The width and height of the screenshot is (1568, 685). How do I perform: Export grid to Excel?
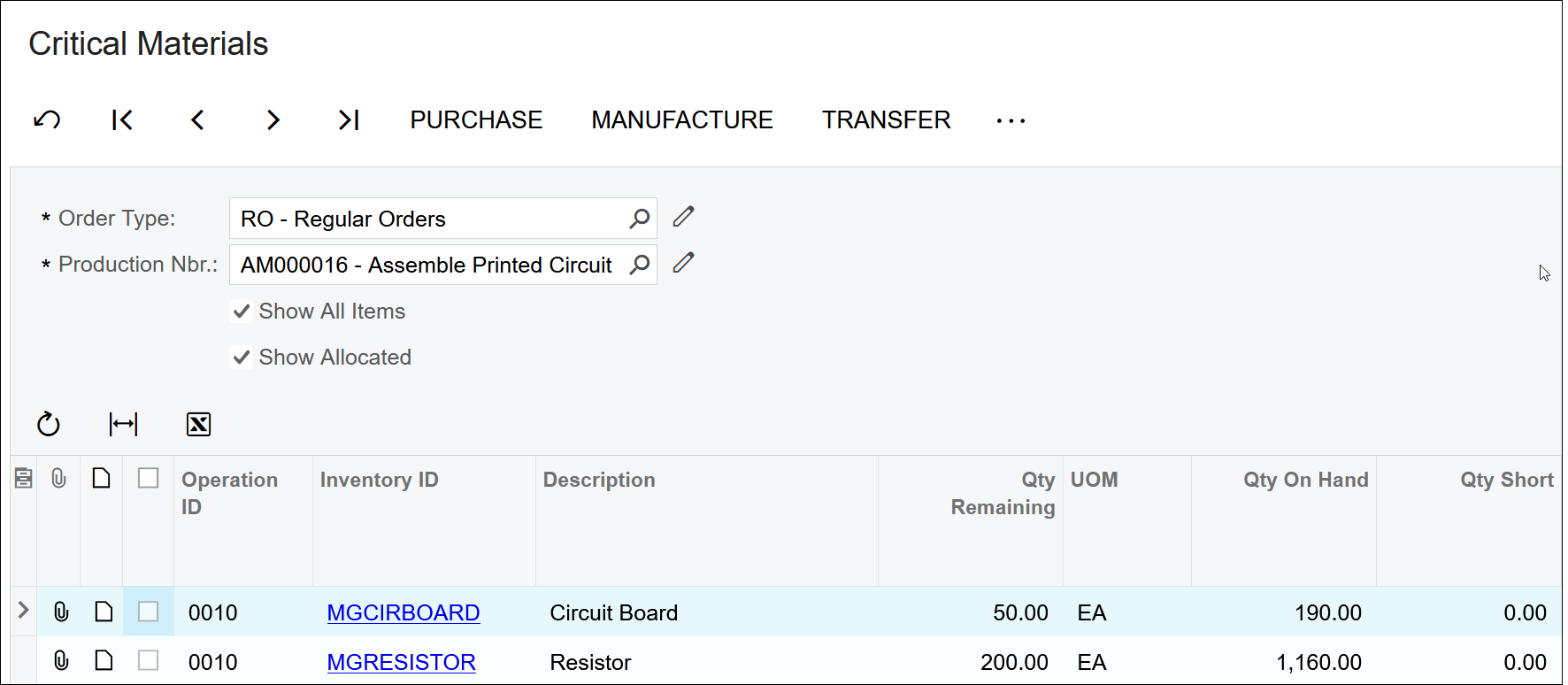tap(198, 425)
